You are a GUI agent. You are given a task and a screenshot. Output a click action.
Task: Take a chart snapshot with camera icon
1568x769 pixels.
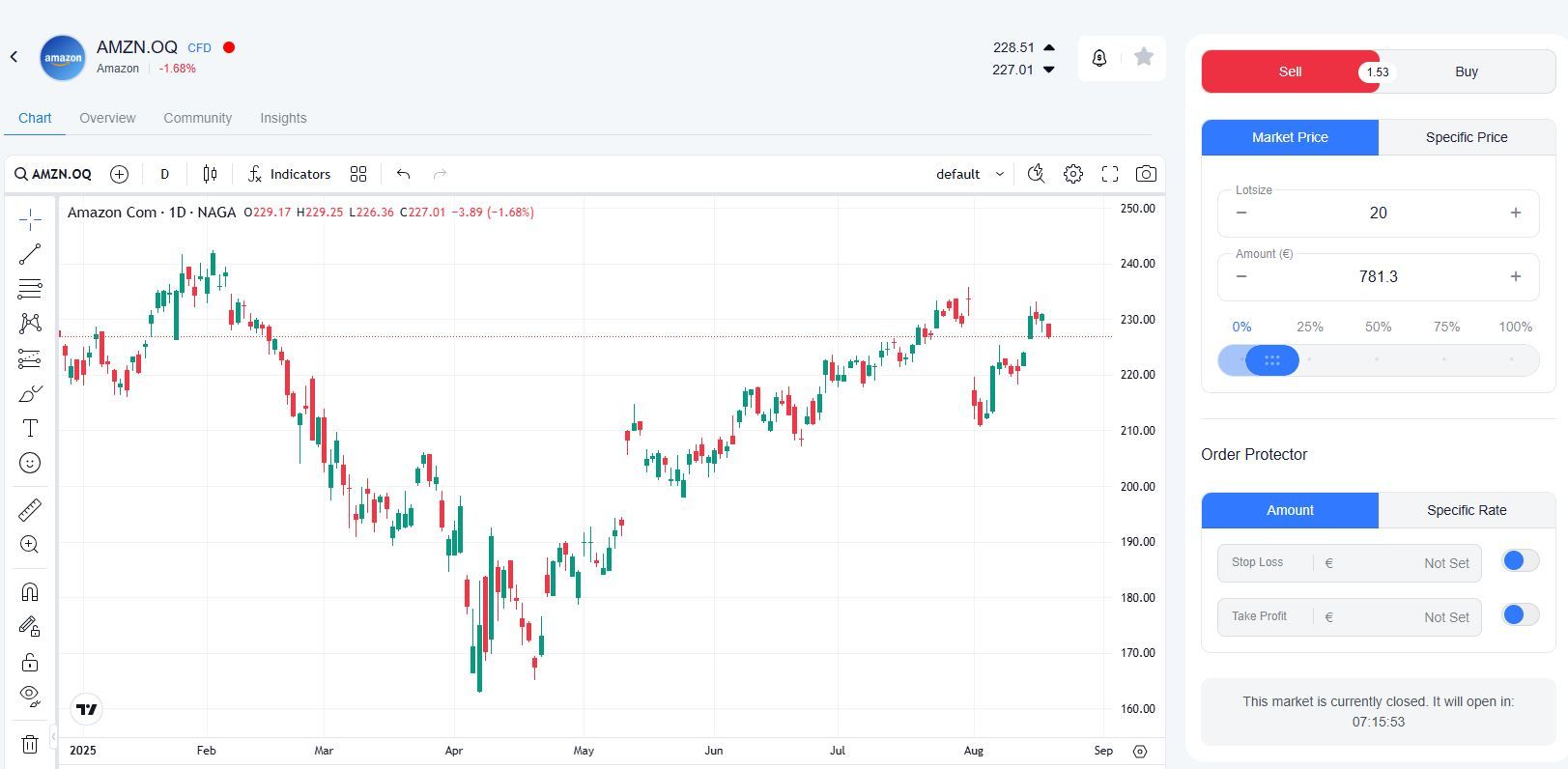click(x=1146, y=174)
